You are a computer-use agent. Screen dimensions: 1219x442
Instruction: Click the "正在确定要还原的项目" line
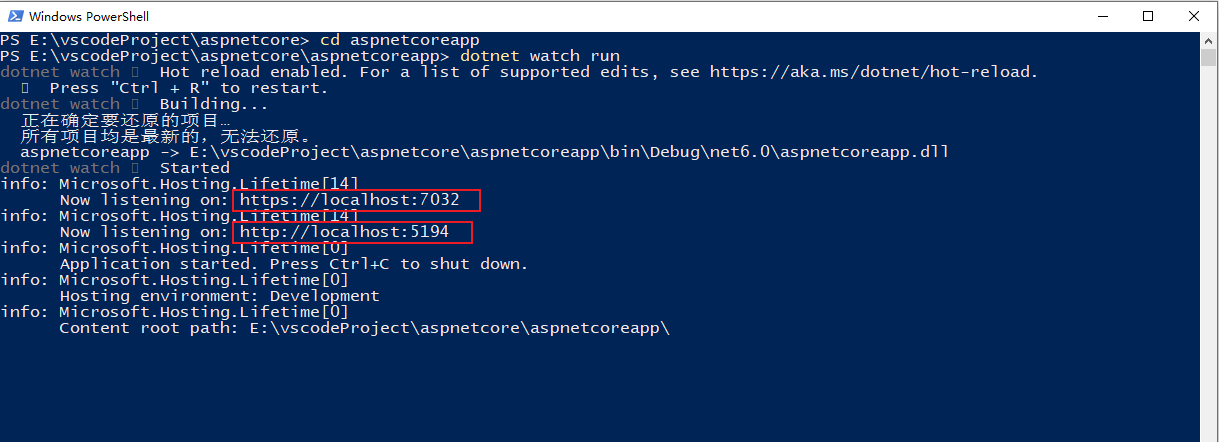125,120
